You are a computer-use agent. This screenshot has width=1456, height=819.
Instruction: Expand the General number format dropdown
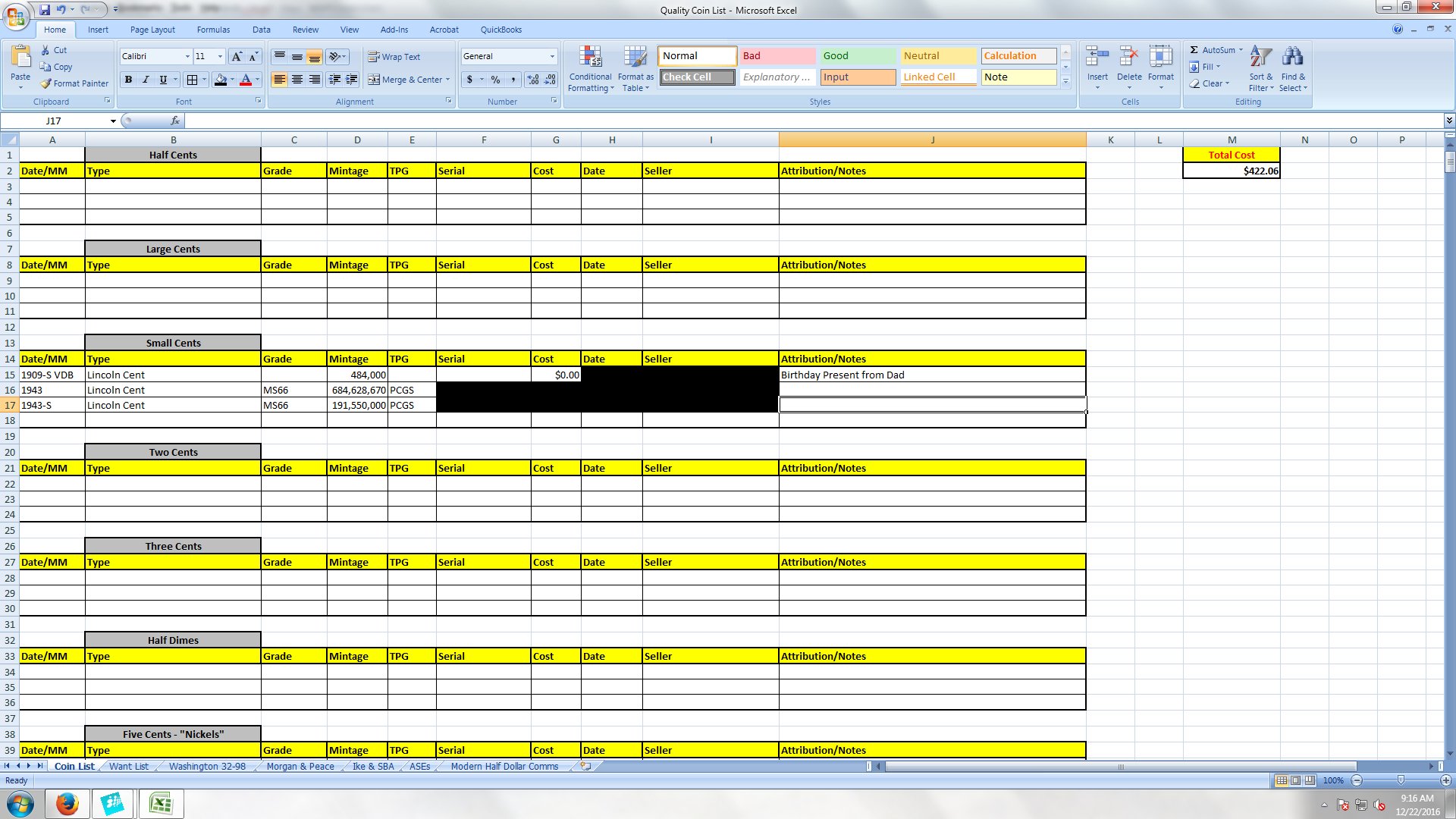552,57
